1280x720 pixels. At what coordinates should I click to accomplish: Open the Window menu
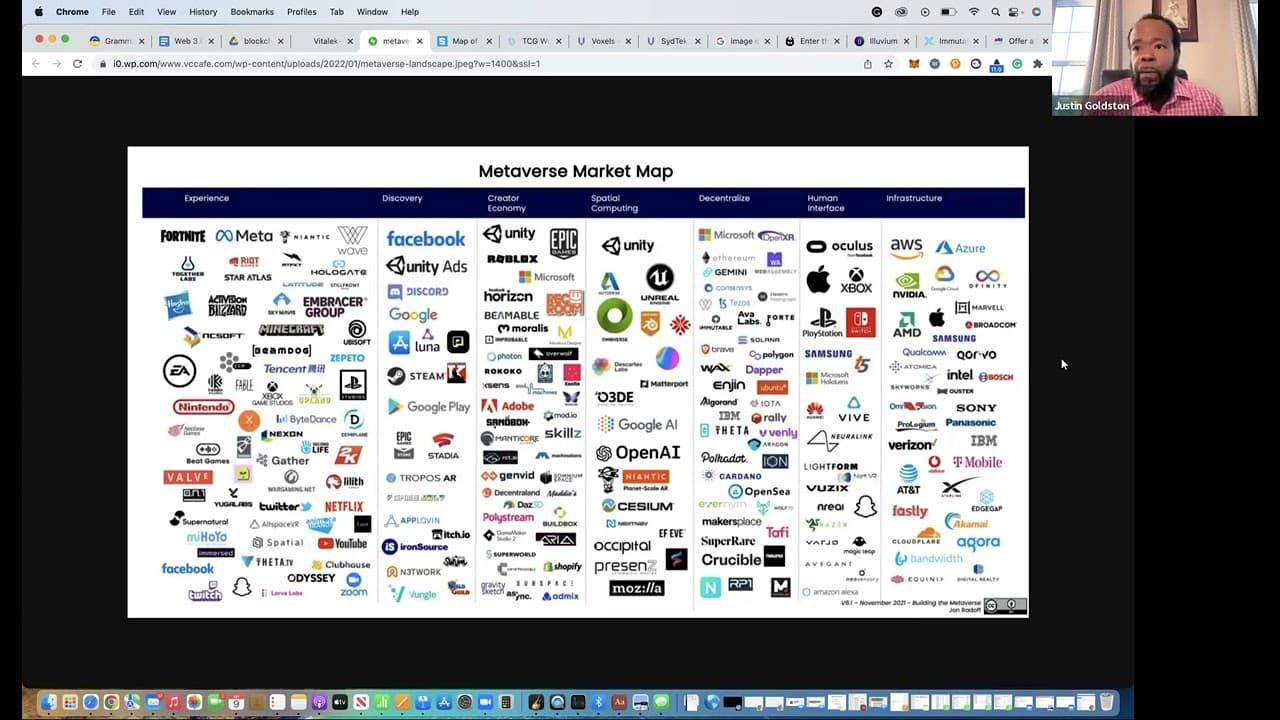coord(372,12)
